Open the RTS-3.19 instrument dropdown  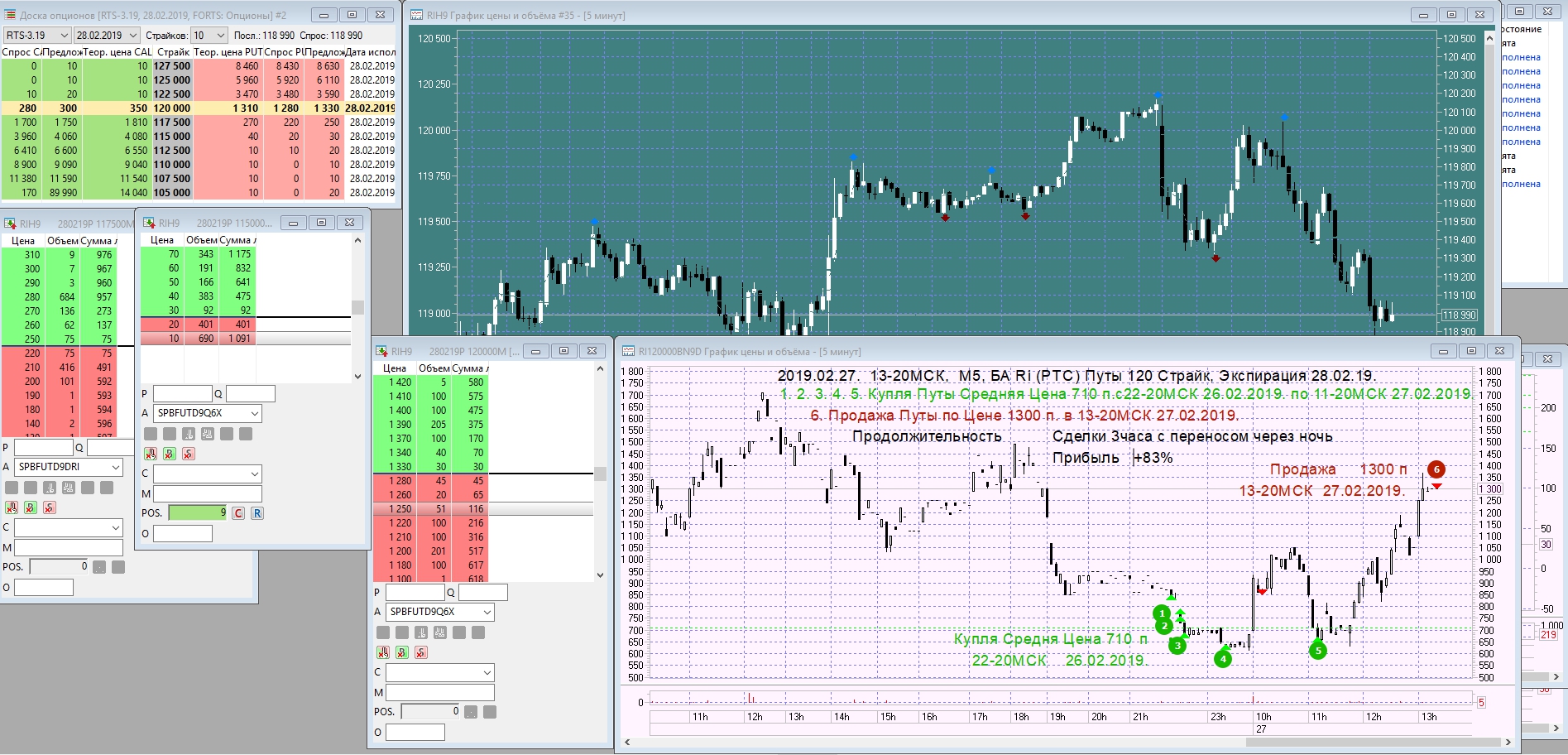point(36,36)
